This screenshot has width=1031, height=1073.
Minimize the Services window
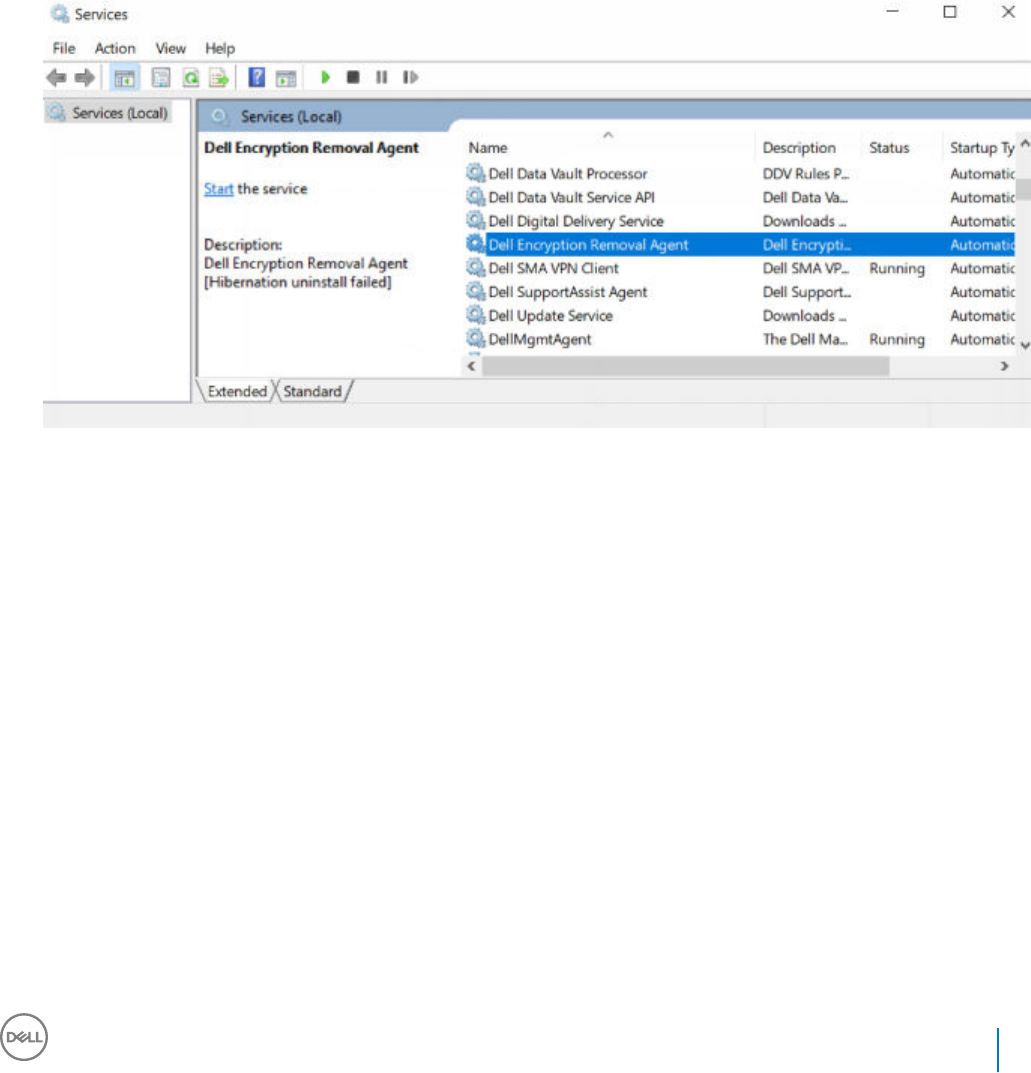pyautogui.click(x=892, y=12)
